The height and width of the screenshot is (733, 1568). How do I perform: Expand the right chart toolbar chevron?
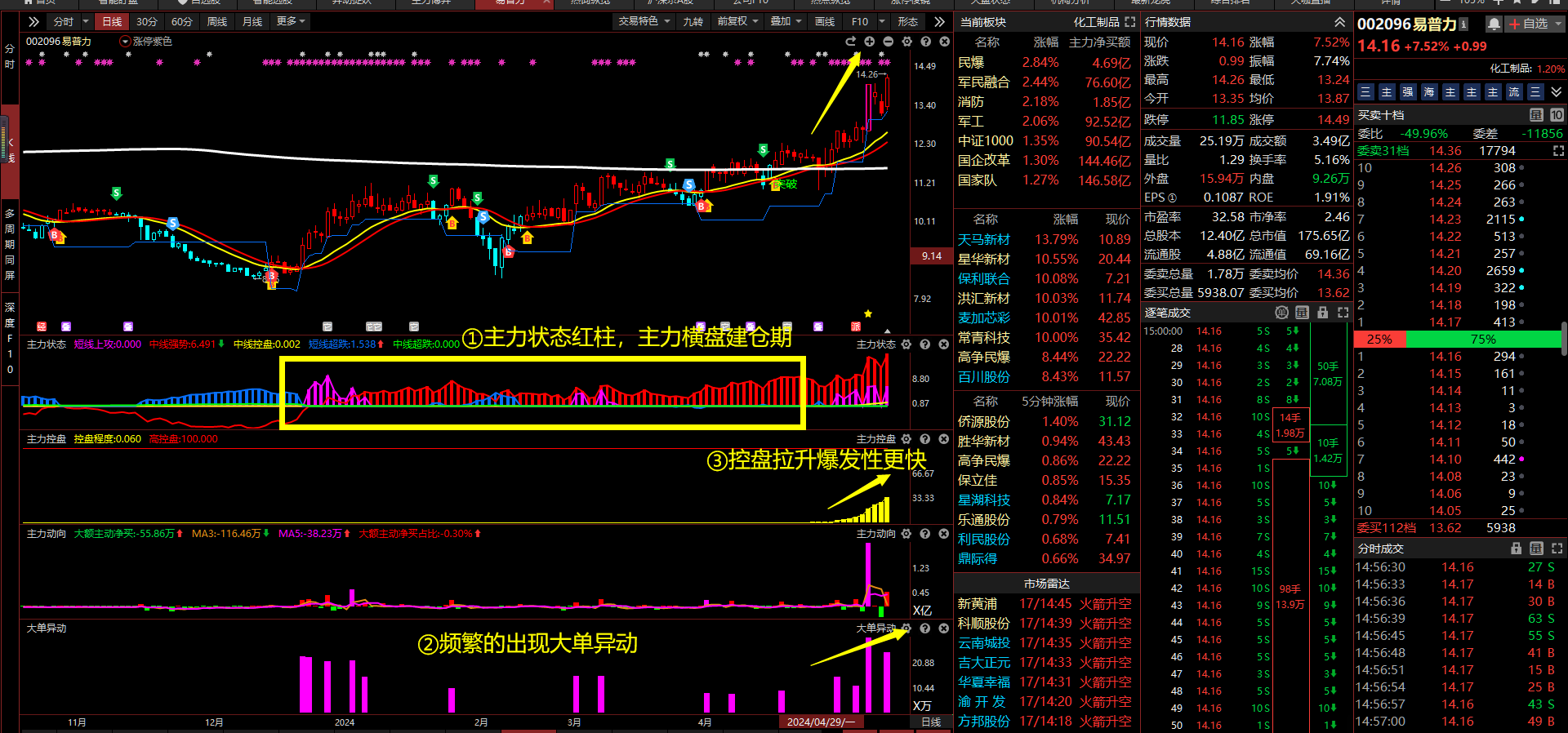[x=939, y=21]
